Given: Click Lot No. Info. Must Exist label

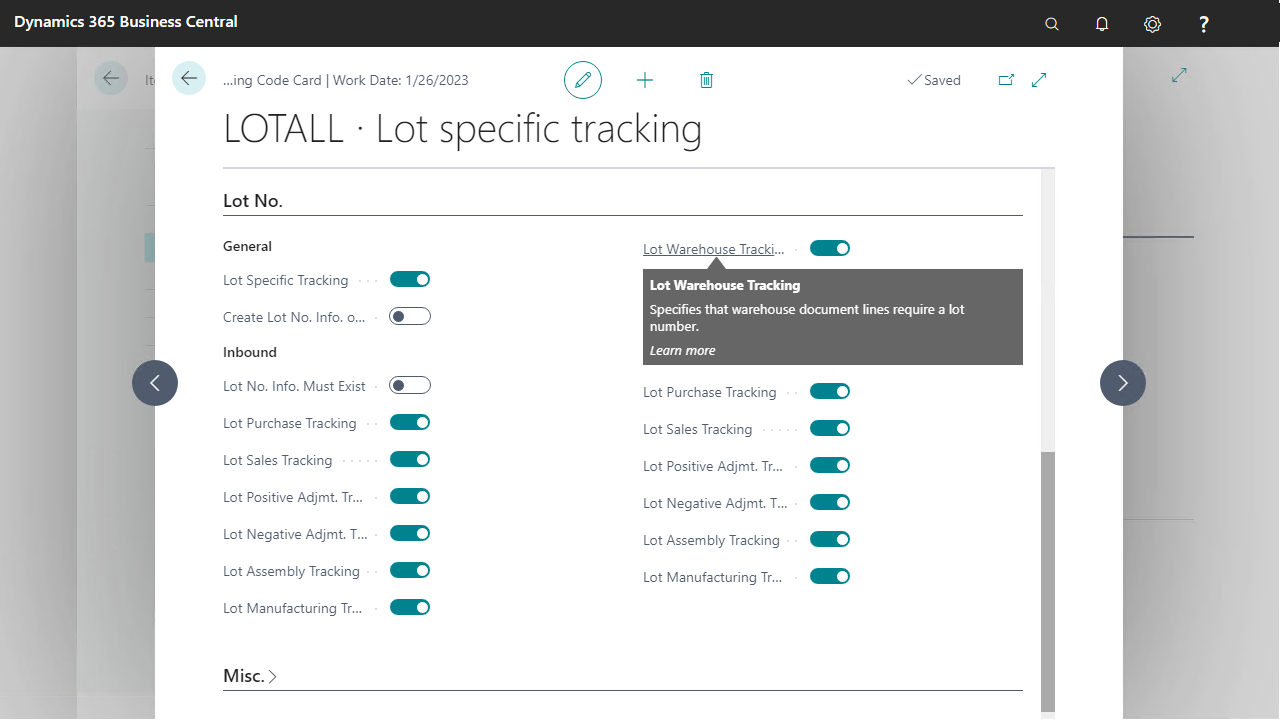Looking at the screenshot, I should click(x=294, y=386).
